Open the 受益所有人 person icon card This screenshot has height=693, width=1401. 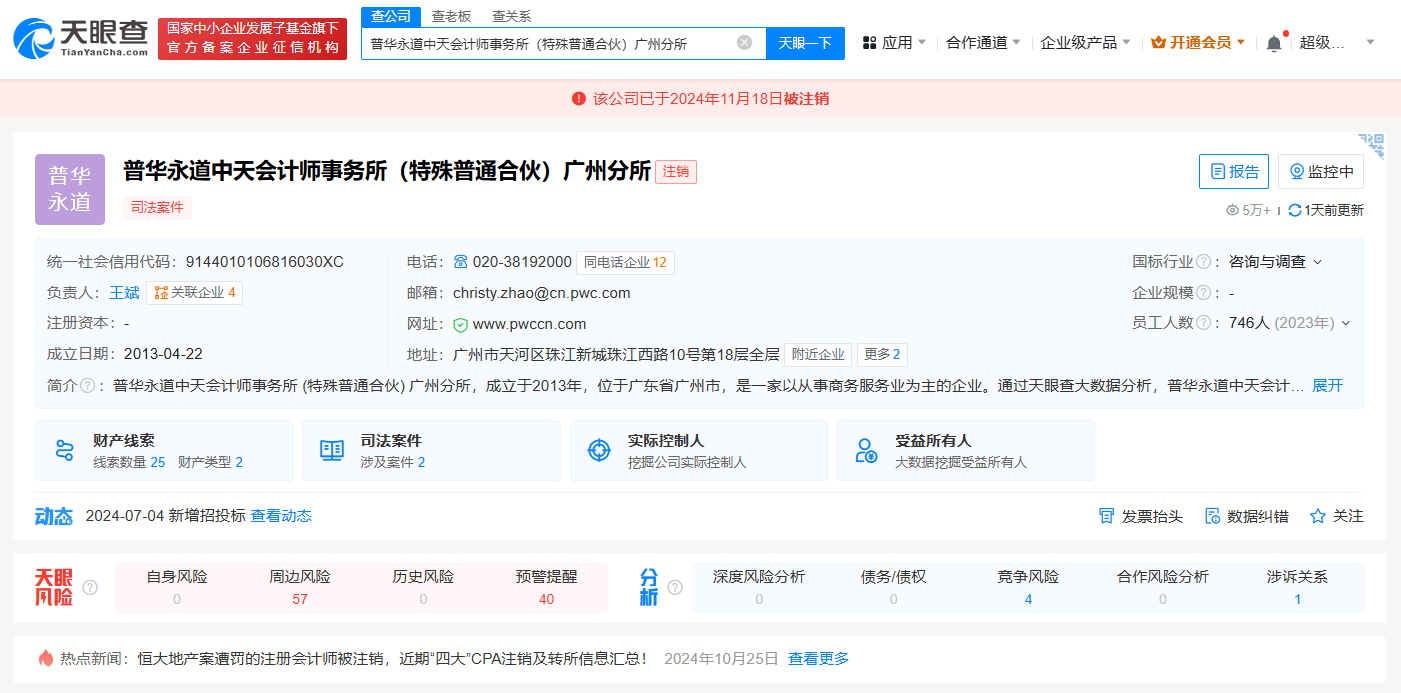[x=866, y=450]
